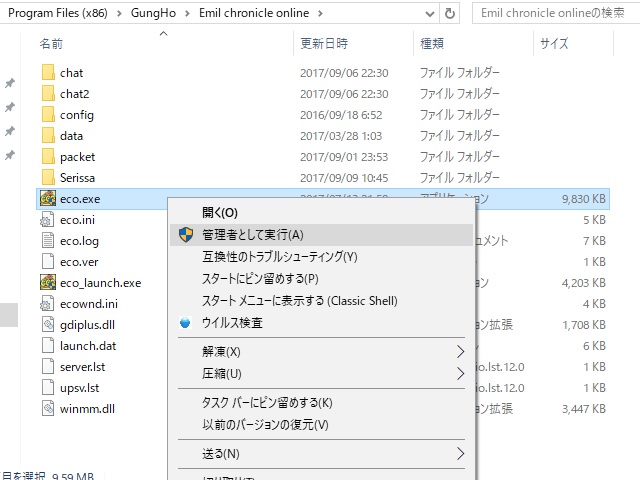640x480 pixels.
Task: Click the Emil chronicle online search box
Action: coord(556,13)
